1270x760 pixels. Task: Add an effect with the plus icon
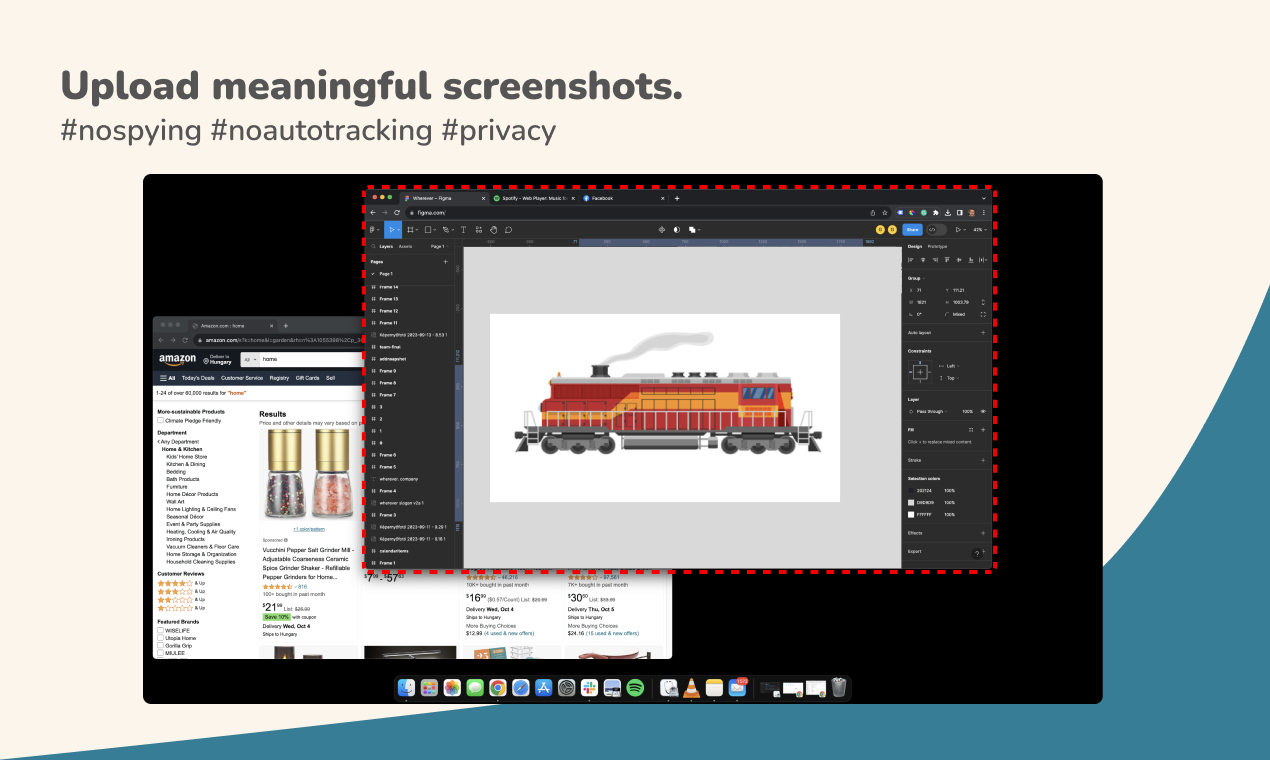click(x=983, y=533)
